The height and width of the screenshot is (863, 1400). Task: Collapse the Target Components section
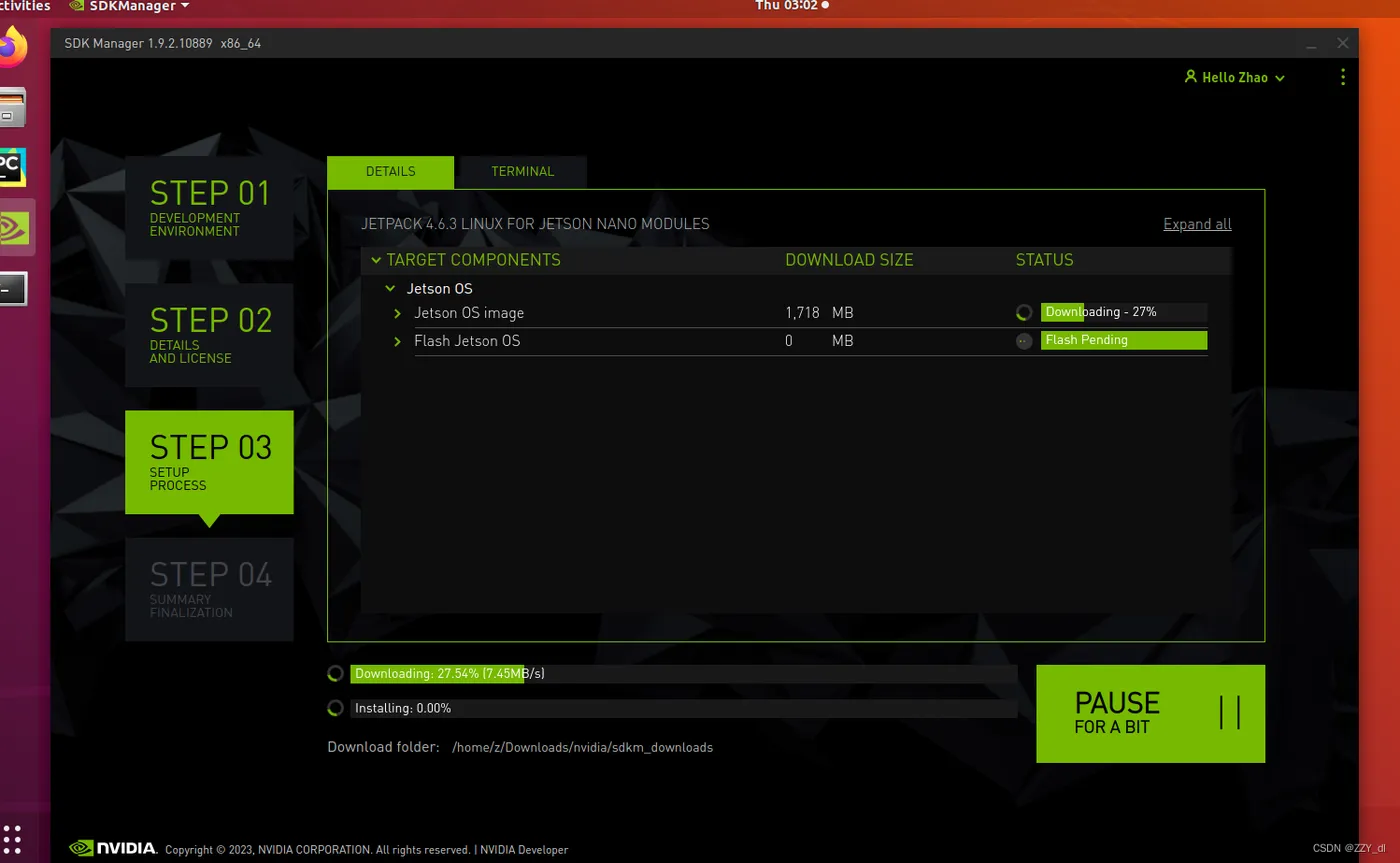click(x=376, y=260)
